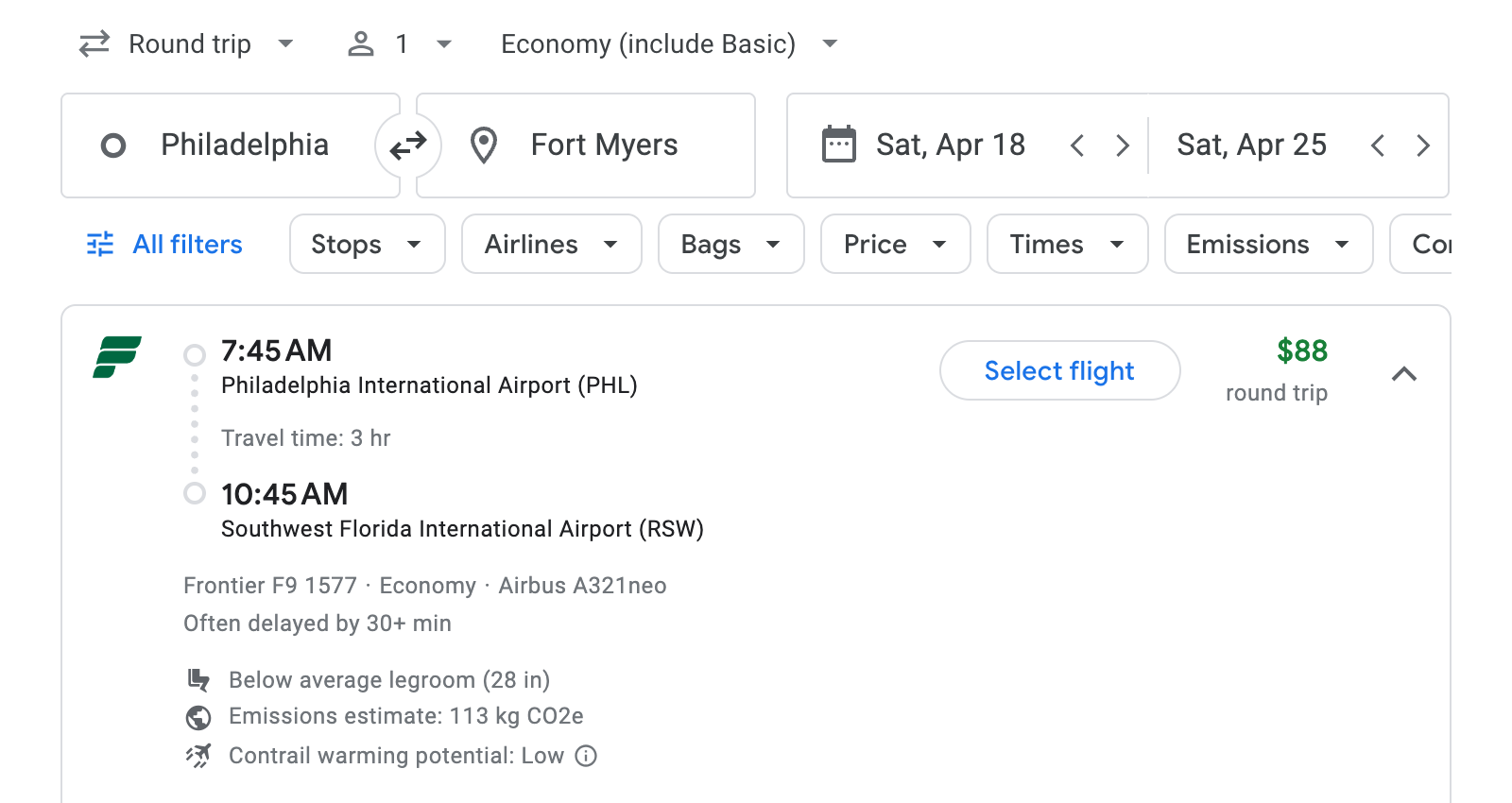Click the below average legroom icon
The height and width of the screenshot is (803, 1512).
198,678
